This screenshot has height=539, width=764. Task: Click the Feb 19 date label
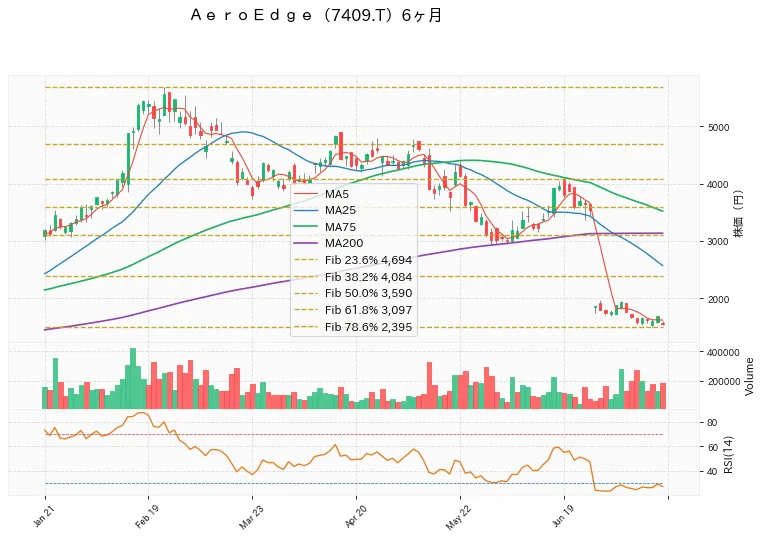(147, 517)
